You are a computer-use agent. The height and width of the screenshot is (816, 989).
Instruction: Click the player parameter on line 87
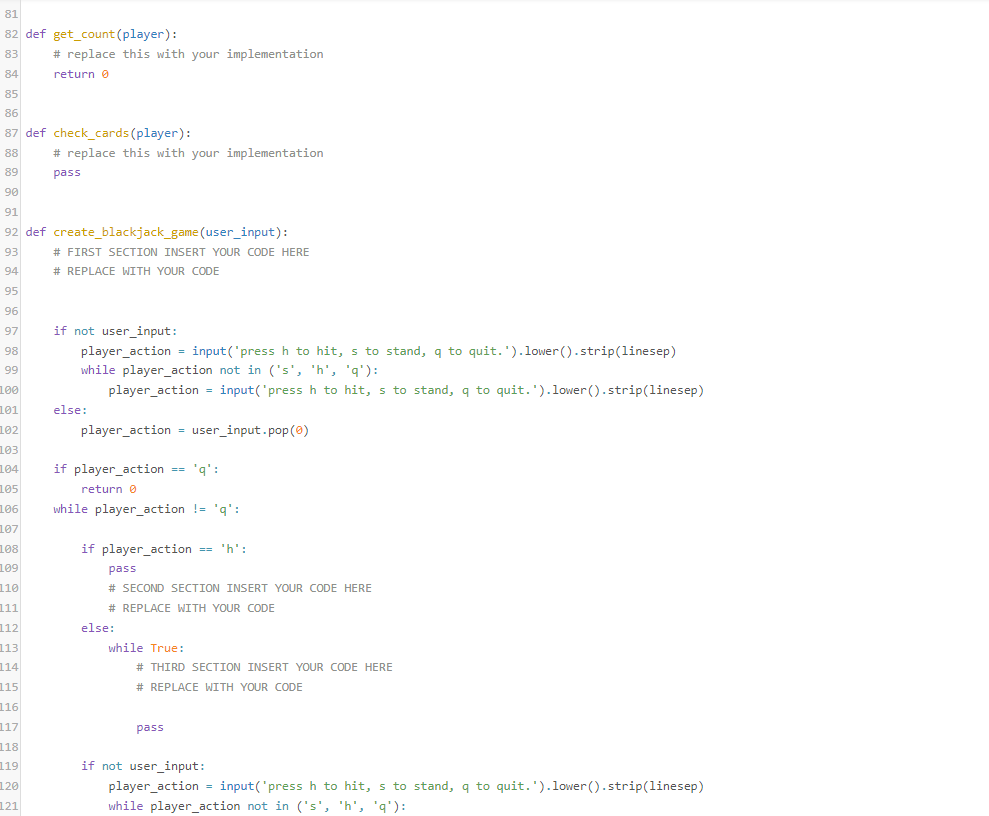(x=157, y=133)
